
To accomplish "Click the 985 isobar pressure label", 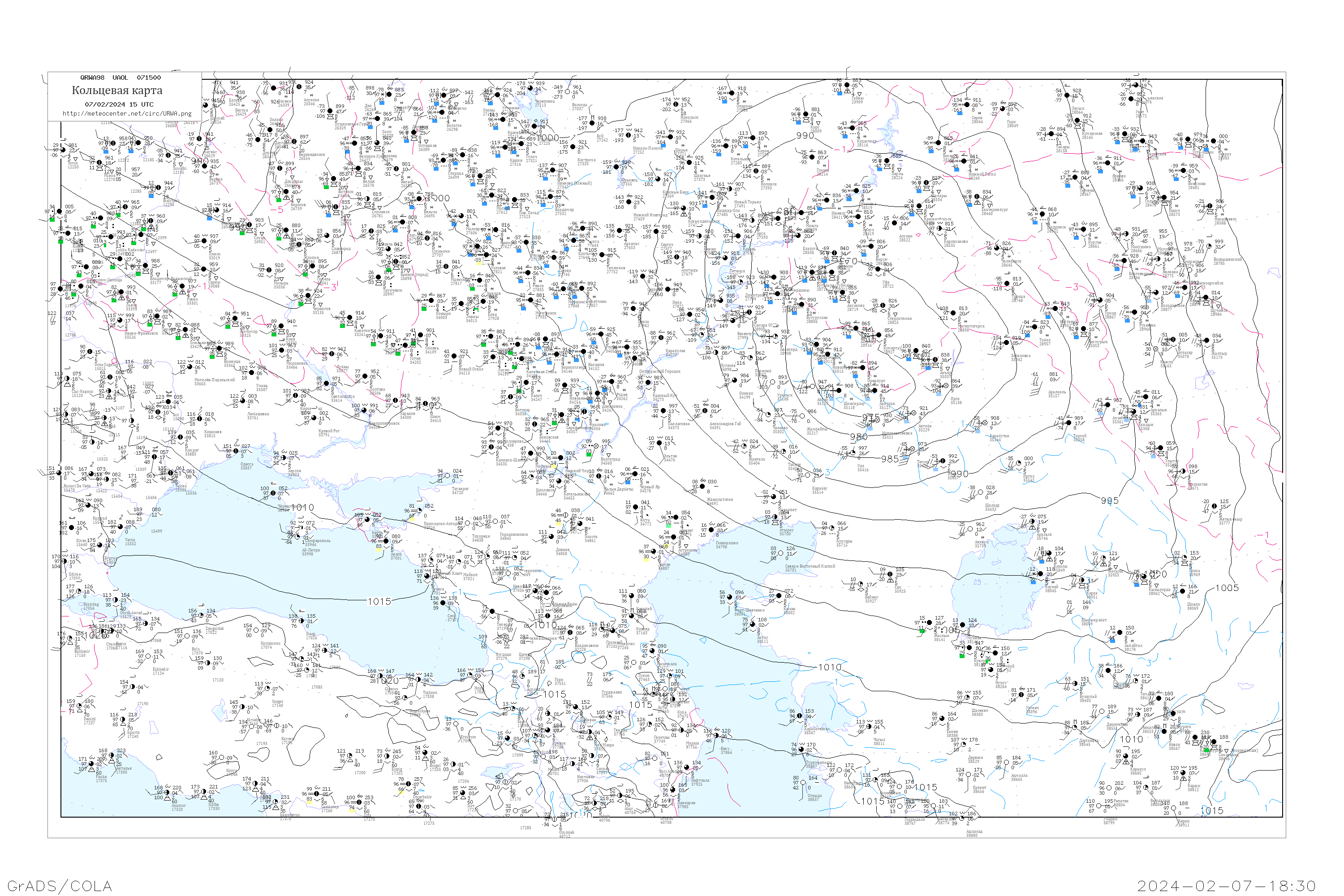I will point(890,459).
